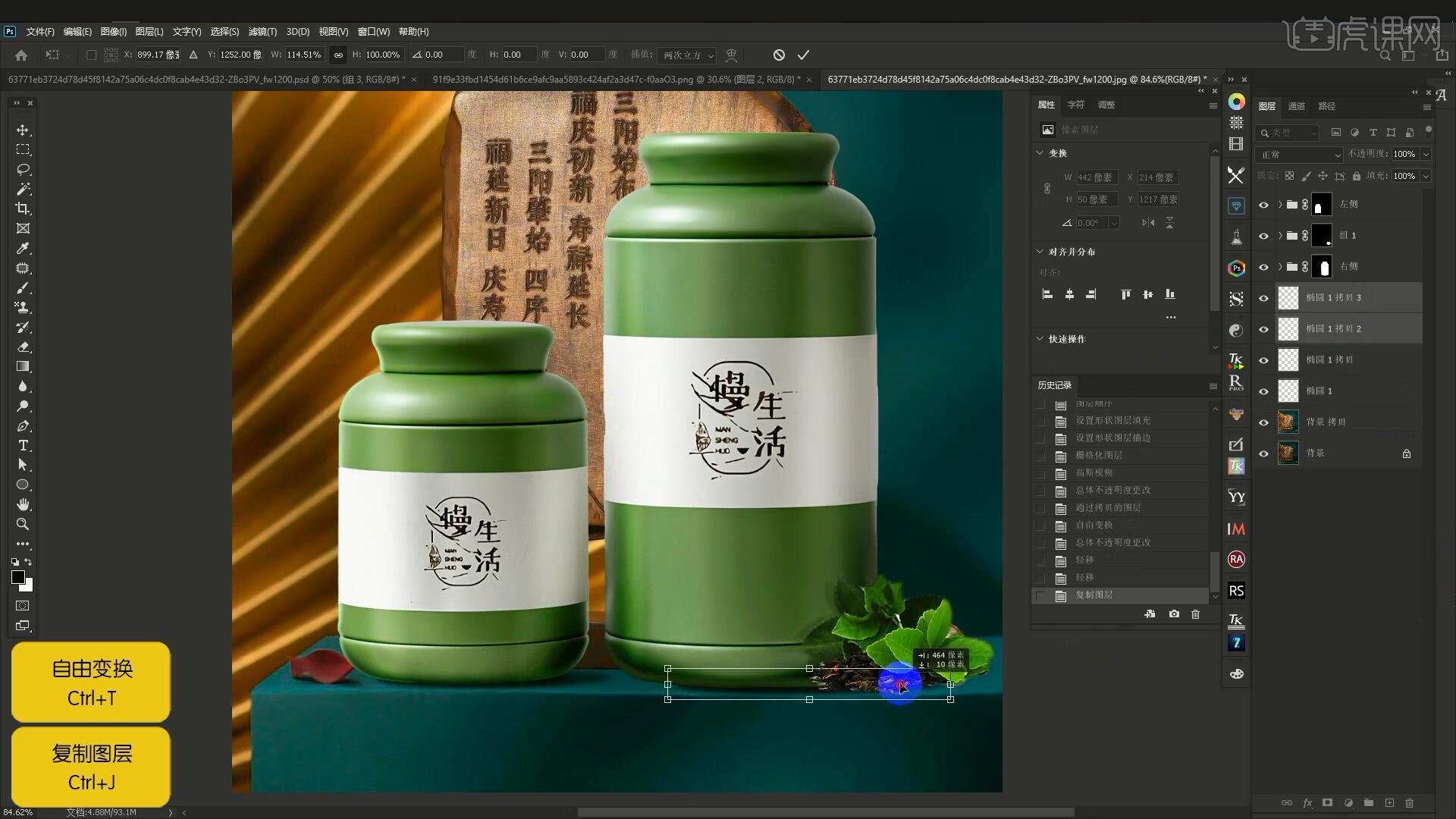Image resolution: width=1456 pixels, height=819 pixels.
Task: Click the foreground color swatch
Action: pos(18,578)
